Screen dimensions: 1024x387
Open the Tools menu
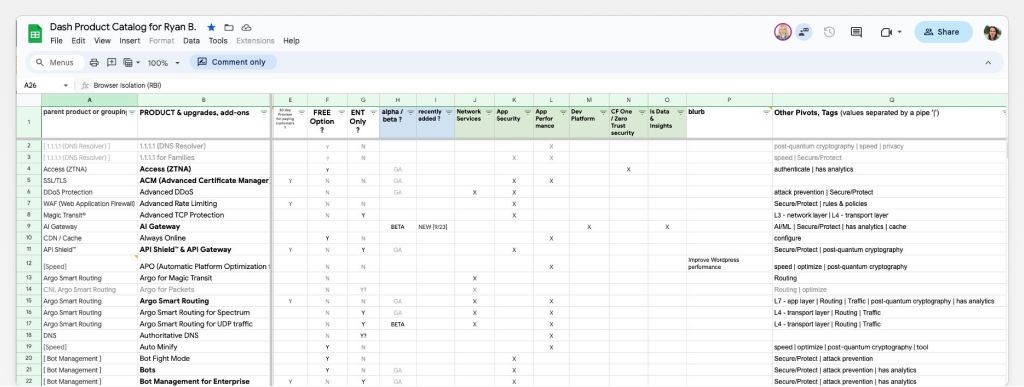(218, 40)
